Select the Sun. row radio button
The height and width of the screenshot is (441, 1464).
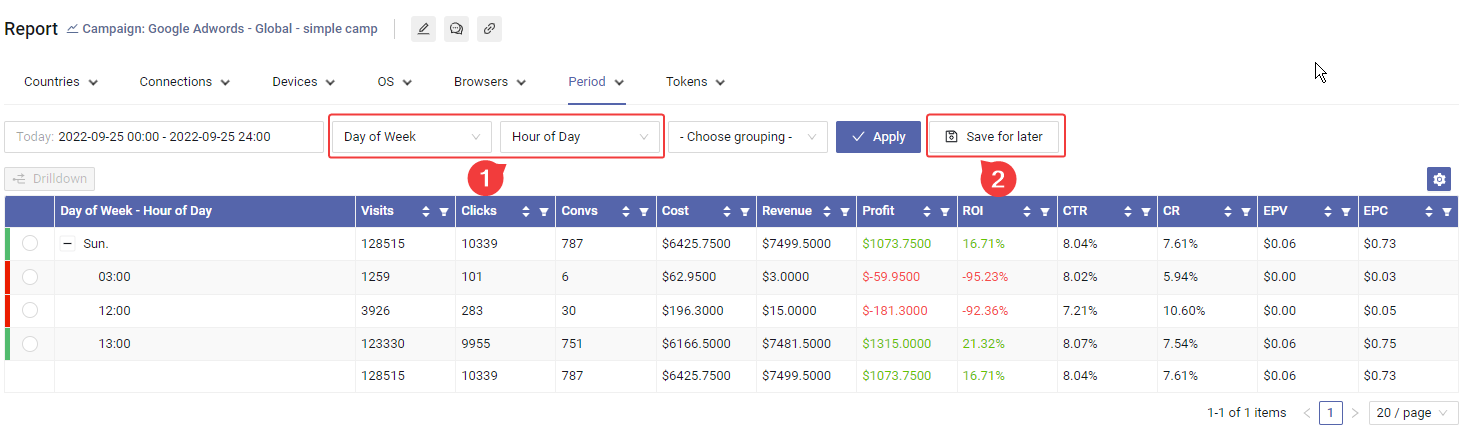[x=30, y=243]
